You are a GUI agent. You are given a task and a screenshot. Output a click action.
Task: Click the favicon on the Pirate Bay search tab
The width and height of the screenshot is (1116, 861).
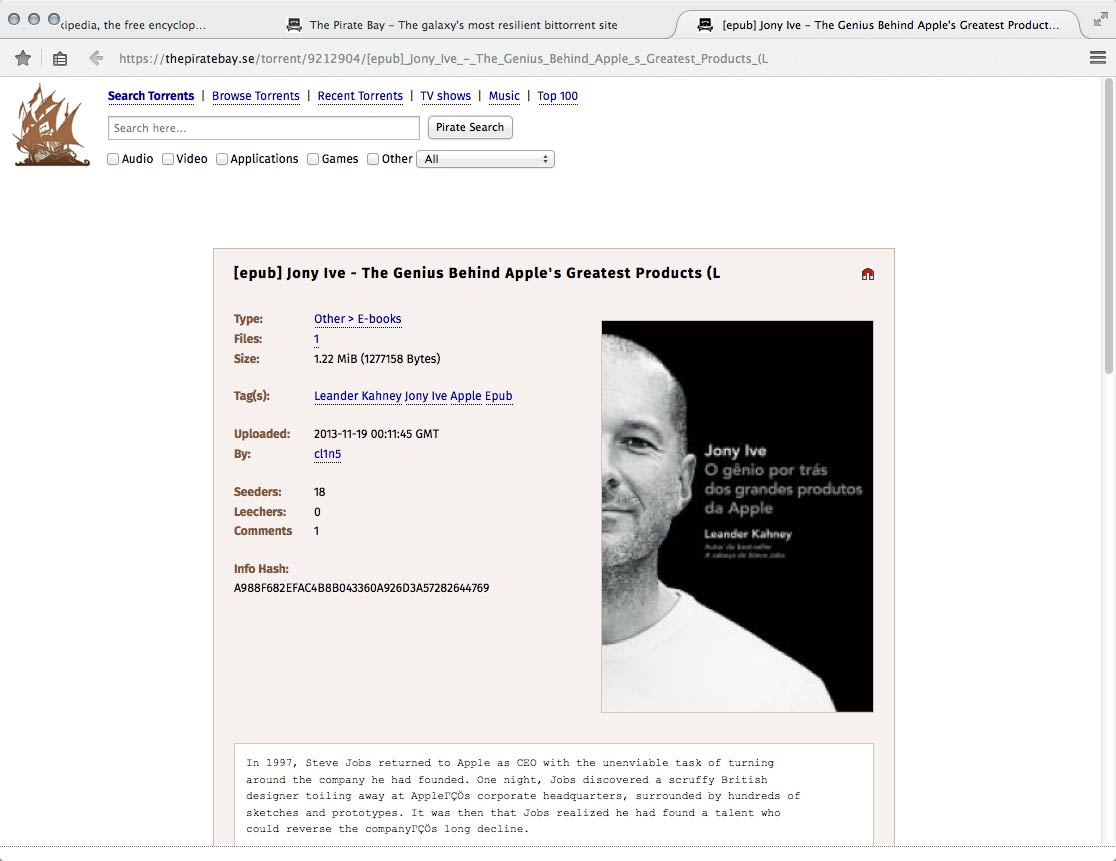292,24
